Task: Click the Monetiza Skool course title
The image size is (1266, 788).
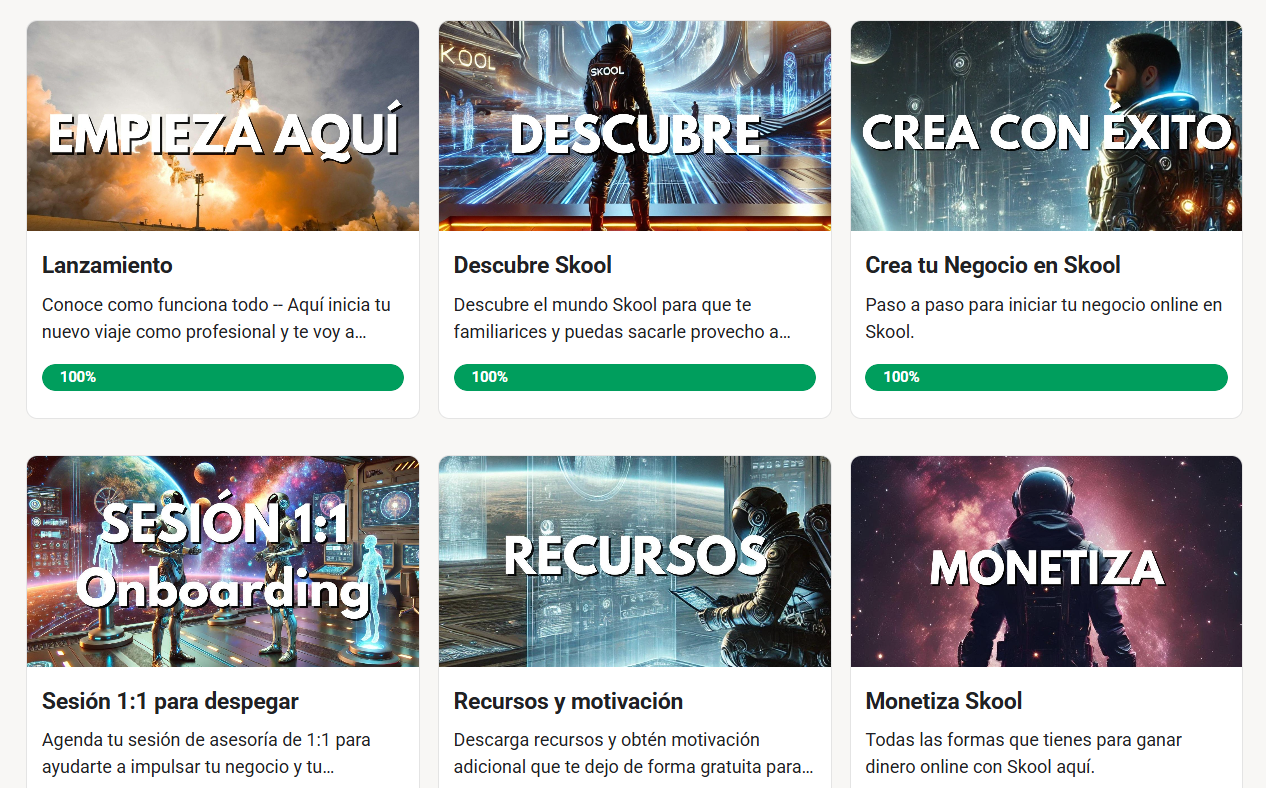Action: [x=944, y=701]
